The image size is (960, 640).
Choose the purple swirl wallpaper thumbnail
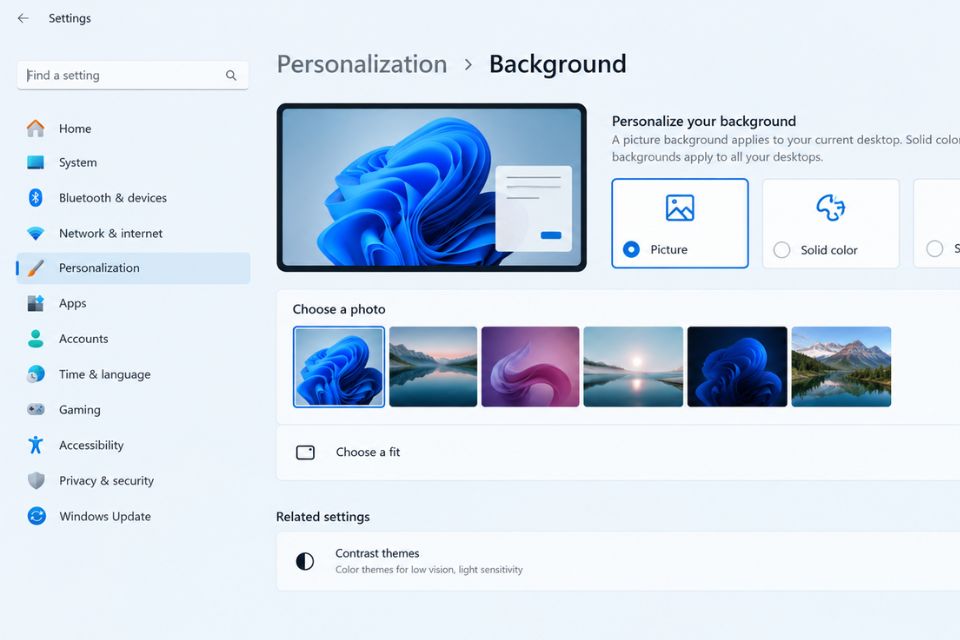pyautogui.click(x=530, y=366)
